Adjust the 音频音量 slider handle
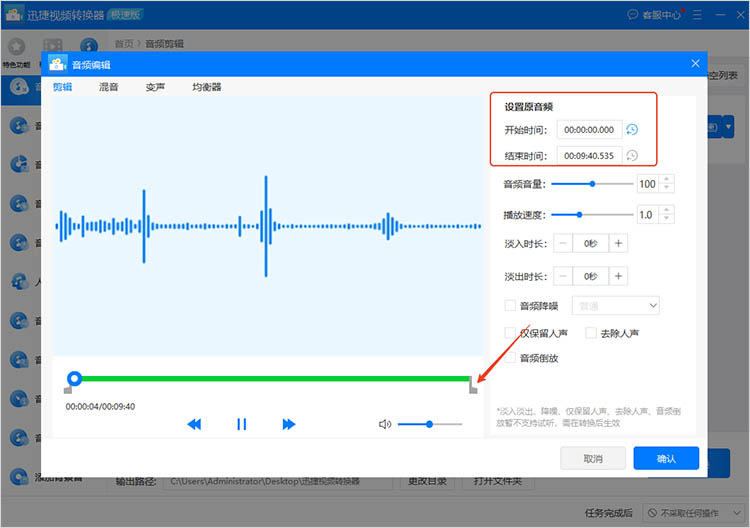 click(592, 184)
